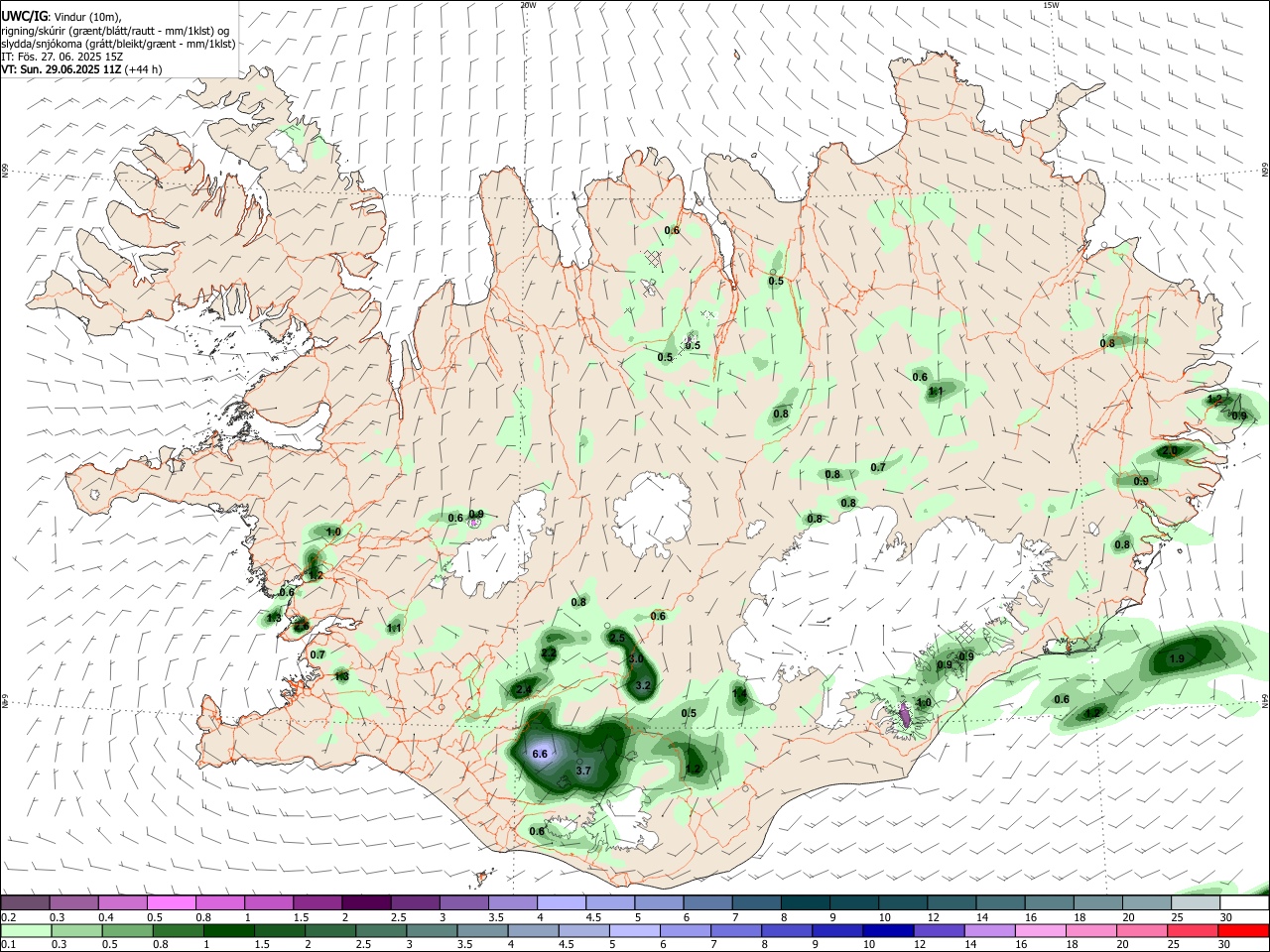Pick the light blue snow swatch starting at 4
The width and height of the screenshot is (1270, 952).
(x=561, y=903)
